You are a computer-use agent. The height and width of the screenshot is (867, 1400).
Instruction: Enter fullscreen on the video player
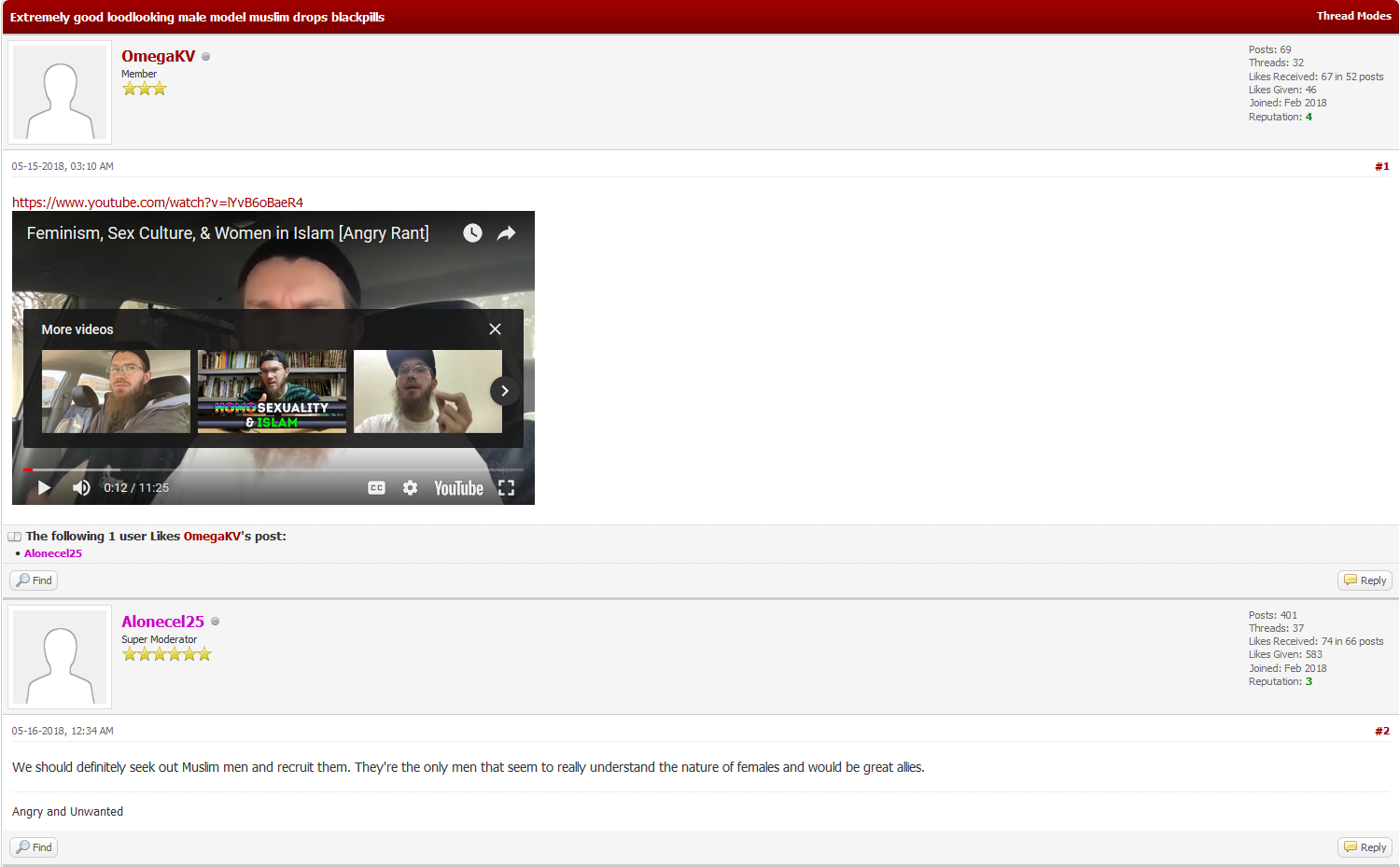pos(507,488)
